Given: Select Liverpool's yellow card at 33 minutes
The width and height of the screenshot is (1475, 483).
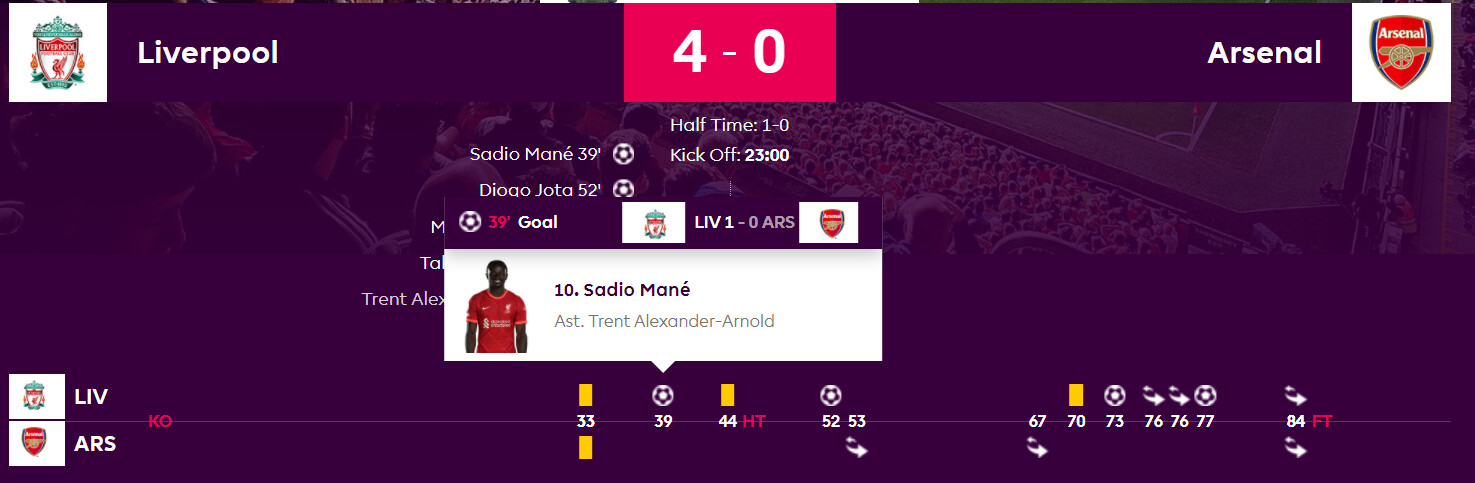Looking at the screenshot, I should tap(586, 395).
